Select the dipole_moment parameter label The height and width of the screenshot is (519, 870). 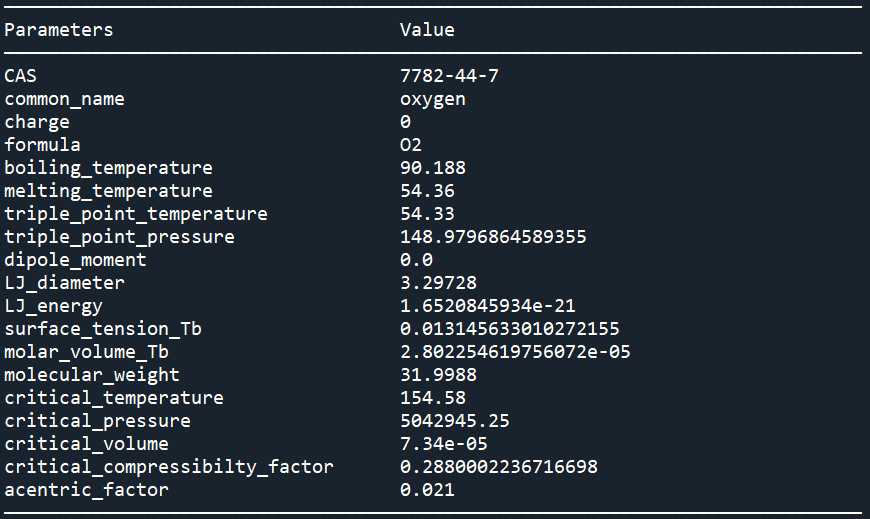(x=75, y=260)
